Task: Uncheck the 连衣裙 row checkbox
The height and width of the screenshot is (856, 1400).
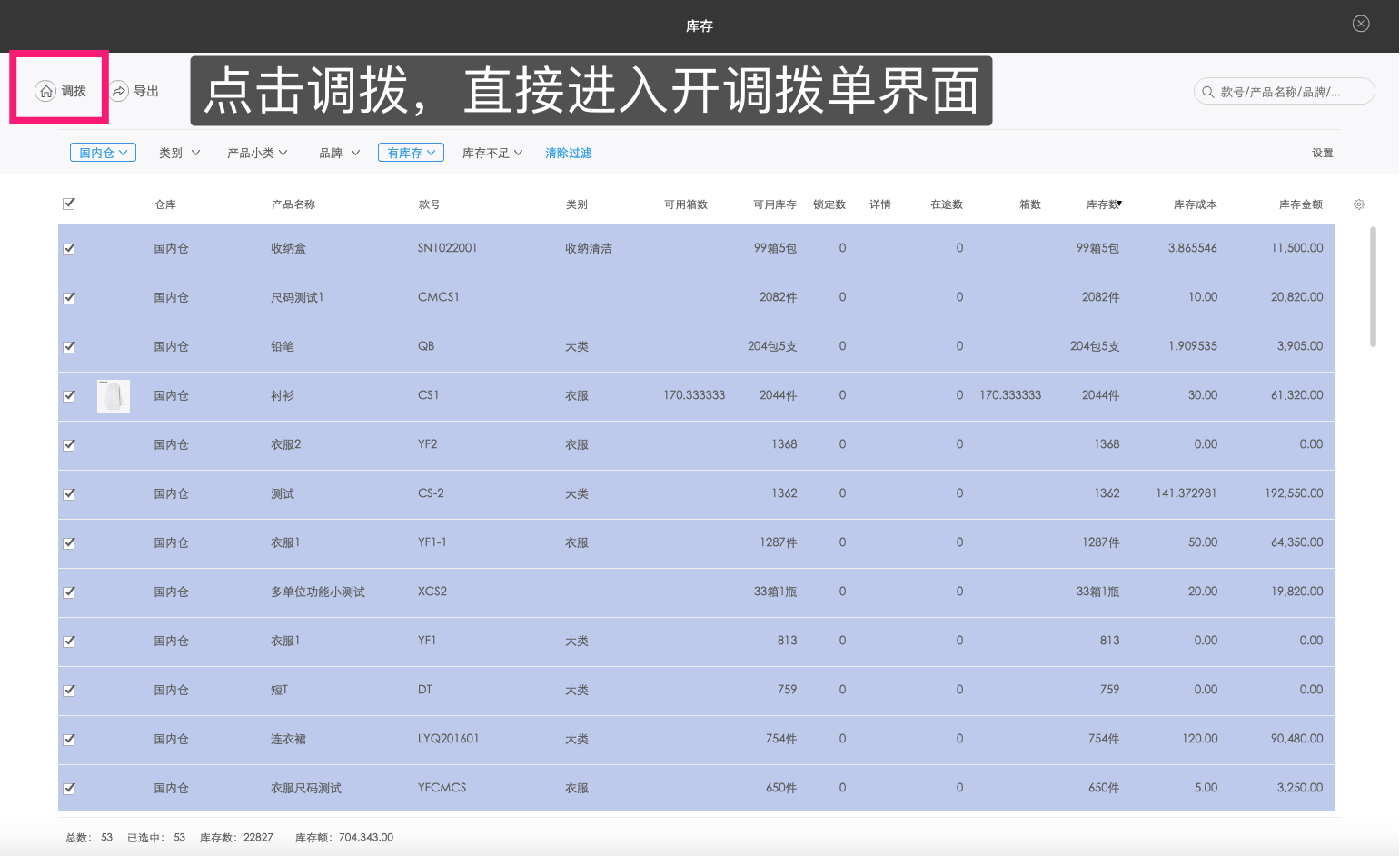Action: coord(69,739)
